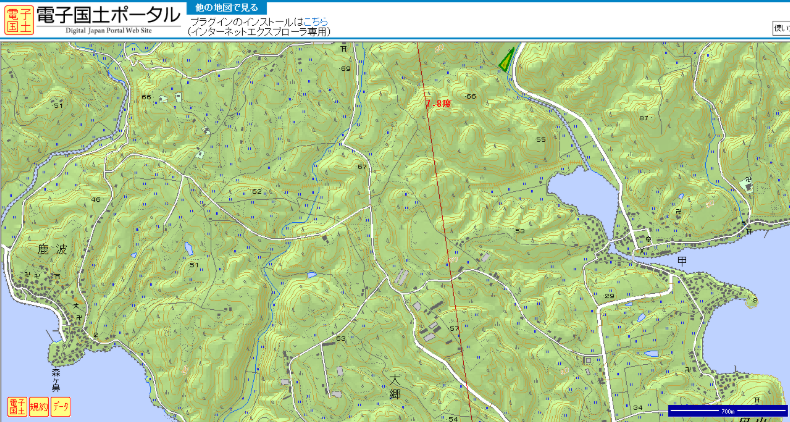Screen dimensions: 790x422
Task: Click the 甲 place label near the lake
Action: coord(683,260)
